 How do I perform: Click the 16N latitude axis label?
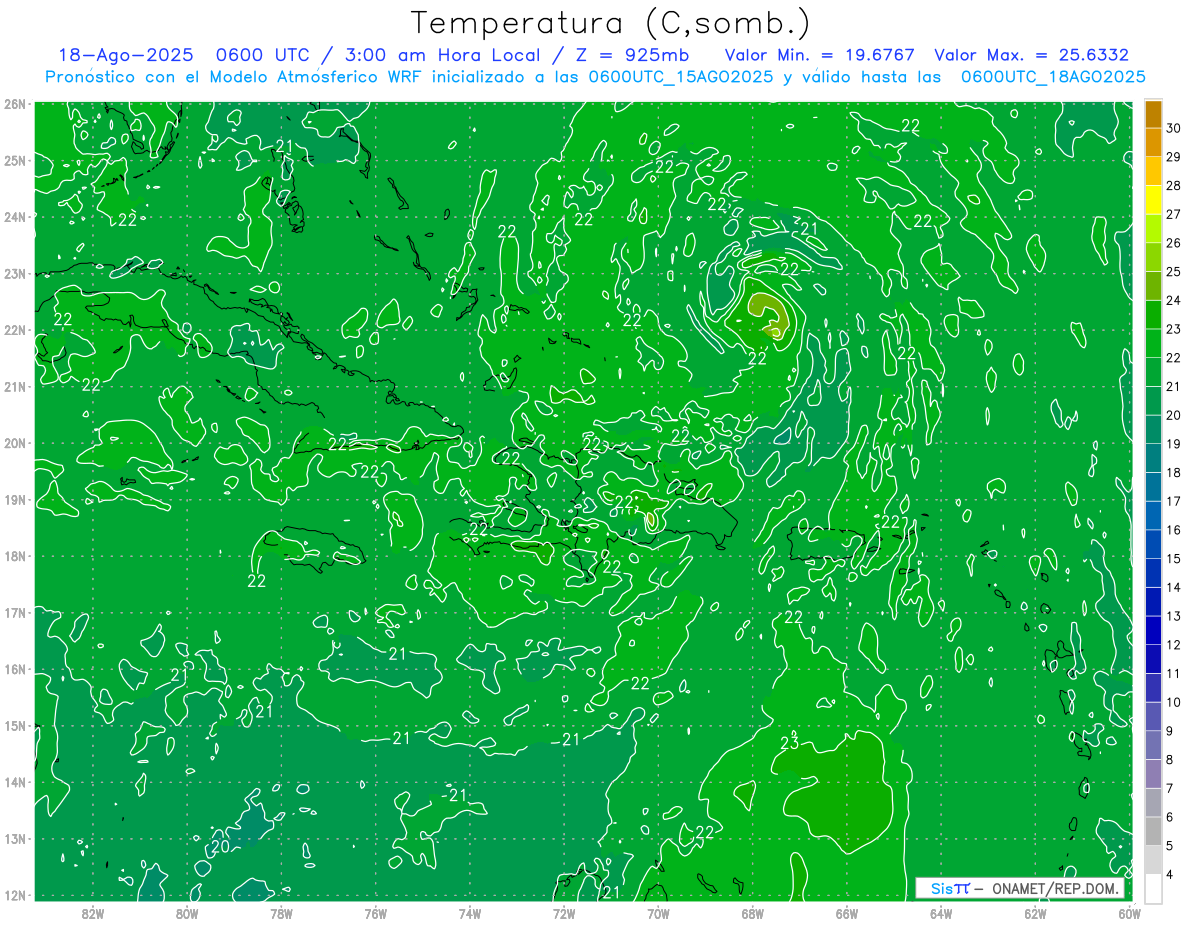pos(15,669)
